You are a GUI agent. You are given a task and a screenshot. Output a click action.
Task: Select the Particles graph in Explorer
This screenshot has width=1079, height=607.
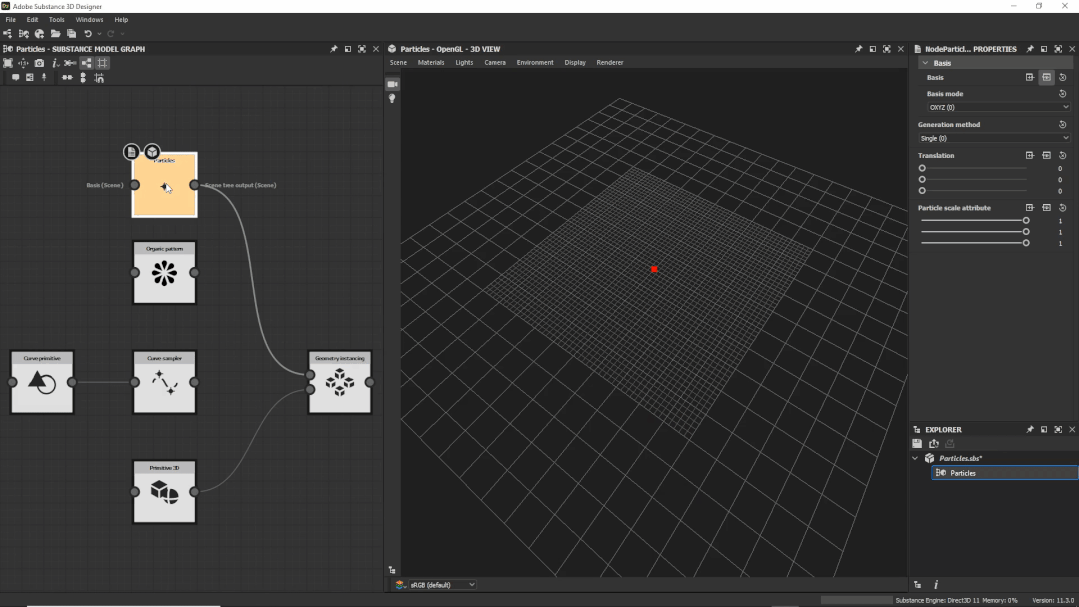(x=1005, y=473)
